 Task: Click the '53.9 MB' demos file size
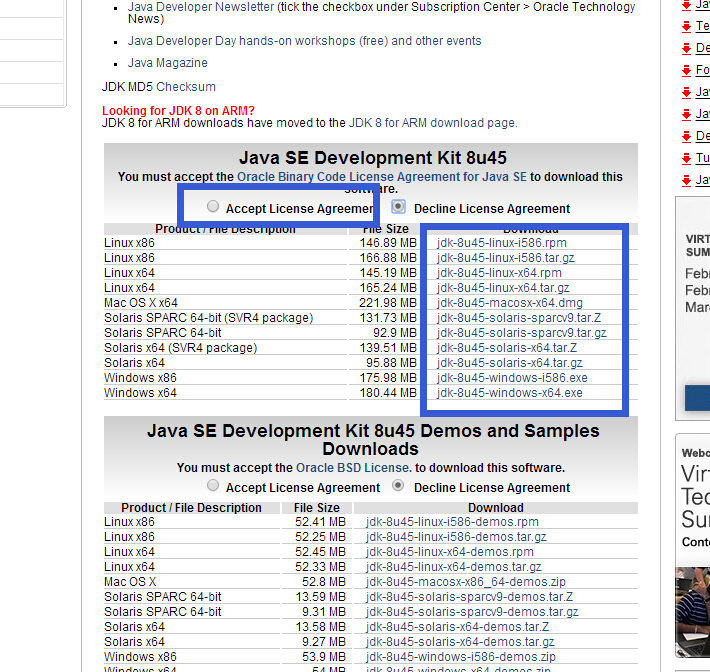[324, 657]
